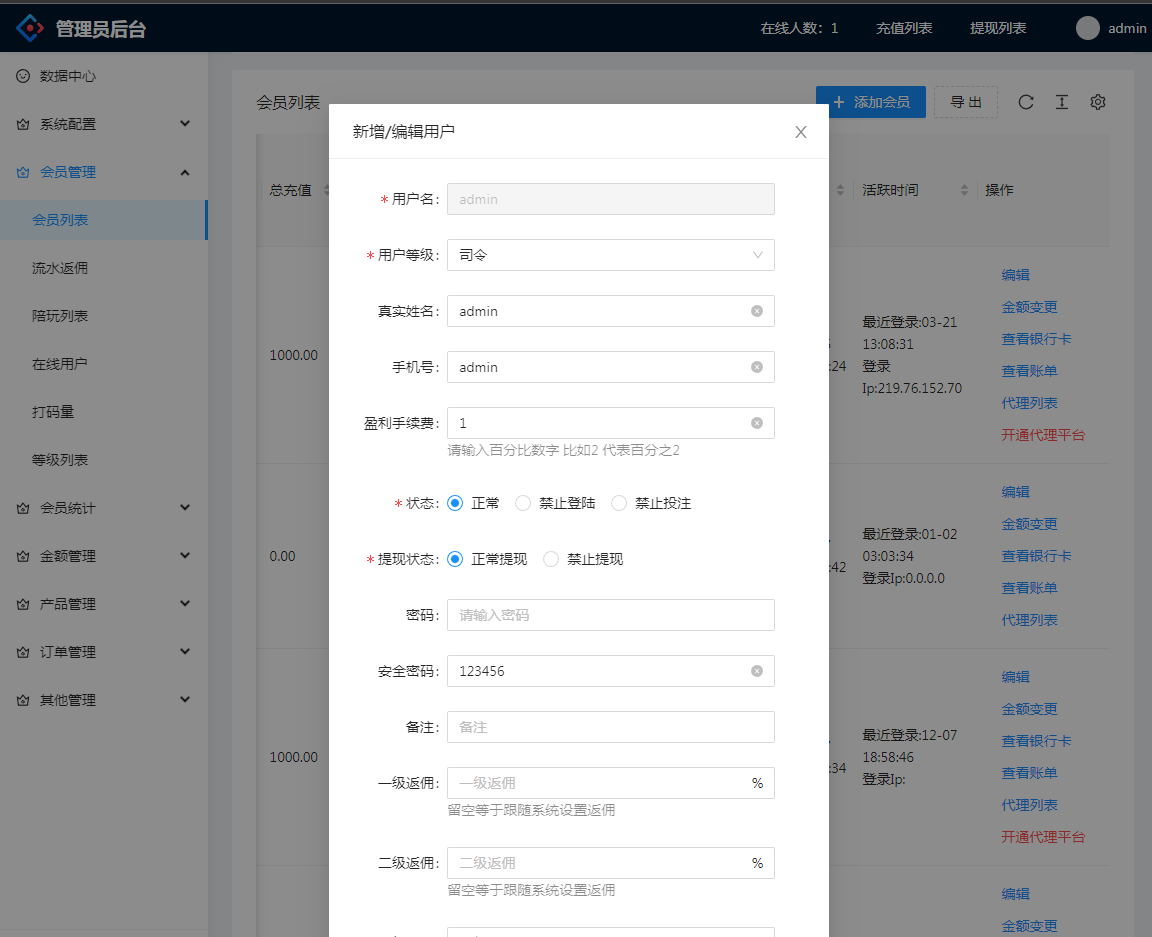Click the admin avatar icon in the header
The image size is (1152, 937).
[1088, 28]
